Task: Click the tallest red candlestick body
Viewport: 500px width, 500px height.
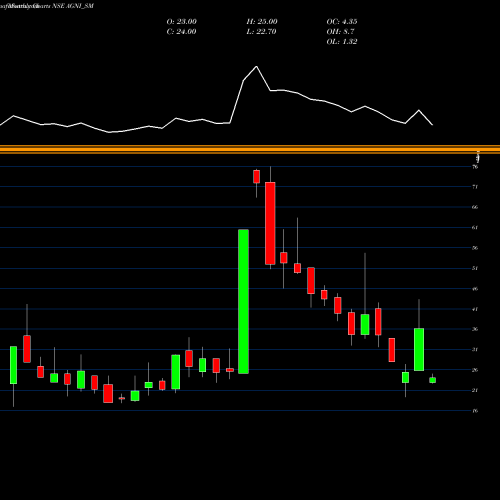Action: click(270, 223)
